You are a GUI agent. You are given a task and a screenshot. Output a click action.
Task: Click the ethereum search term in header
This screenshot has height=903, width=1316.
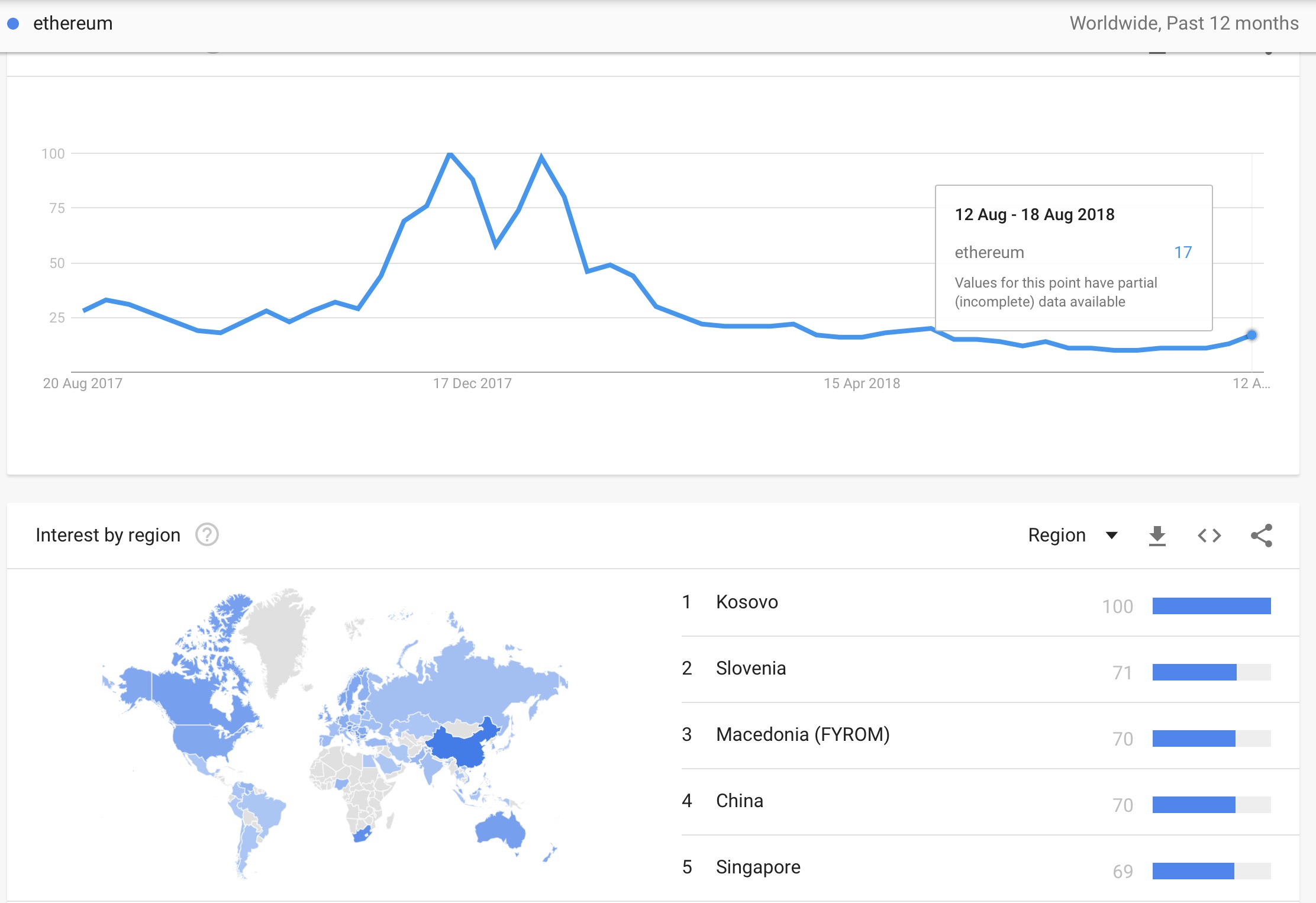(73, 24)
